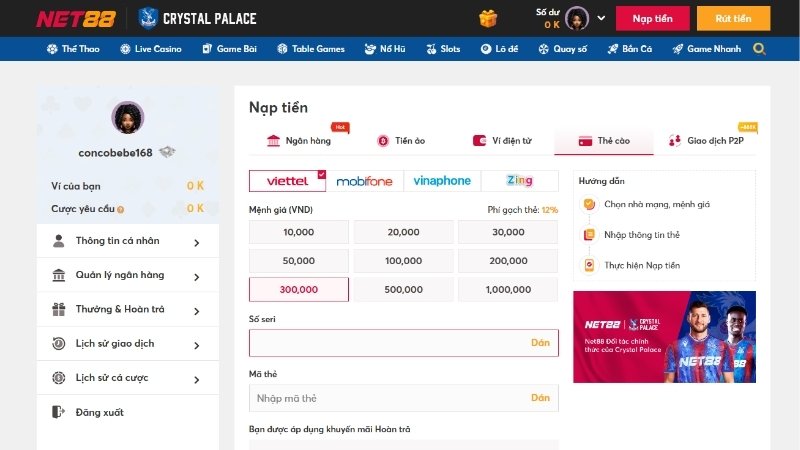Screen dimensions: 800x450
Task: Choose 10,000 denomination
Action: pos(299,232)
